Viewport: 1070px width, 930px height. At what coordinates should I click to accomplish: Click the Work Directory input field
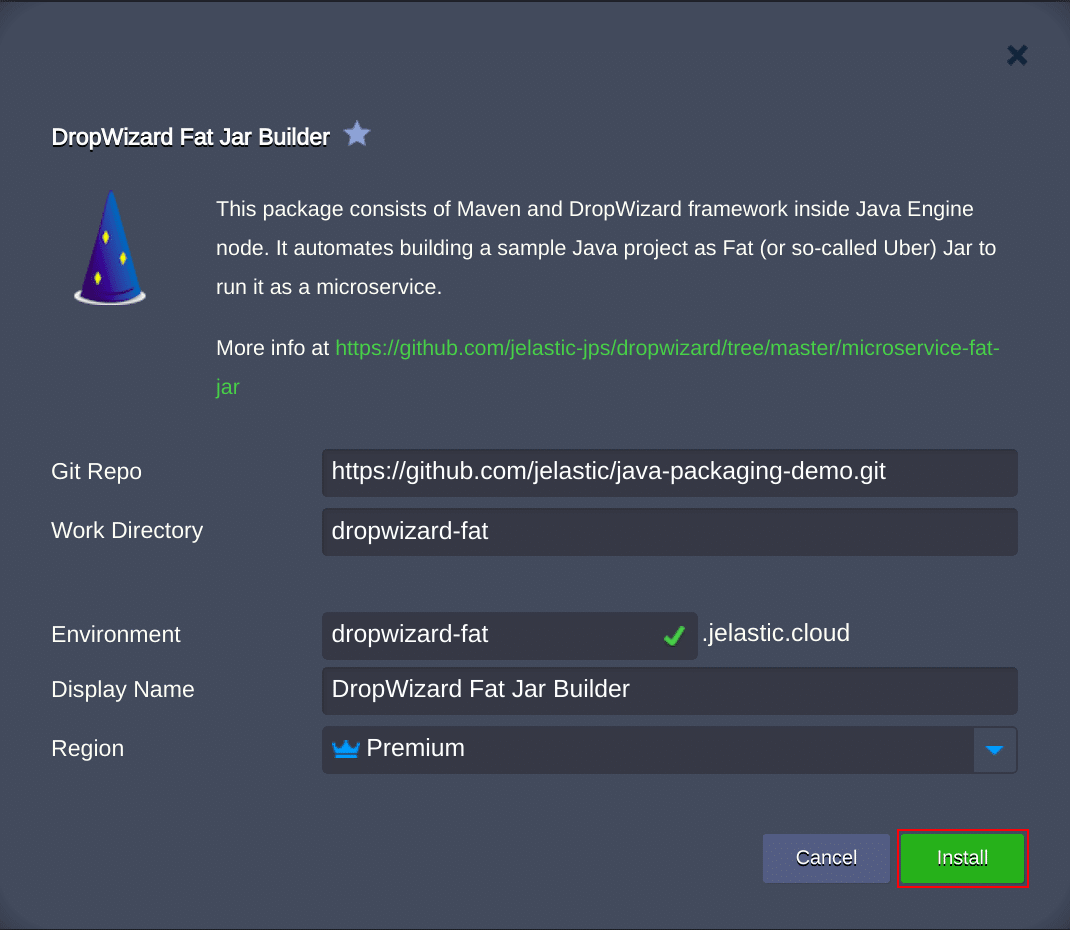click(x=669, y=532)
